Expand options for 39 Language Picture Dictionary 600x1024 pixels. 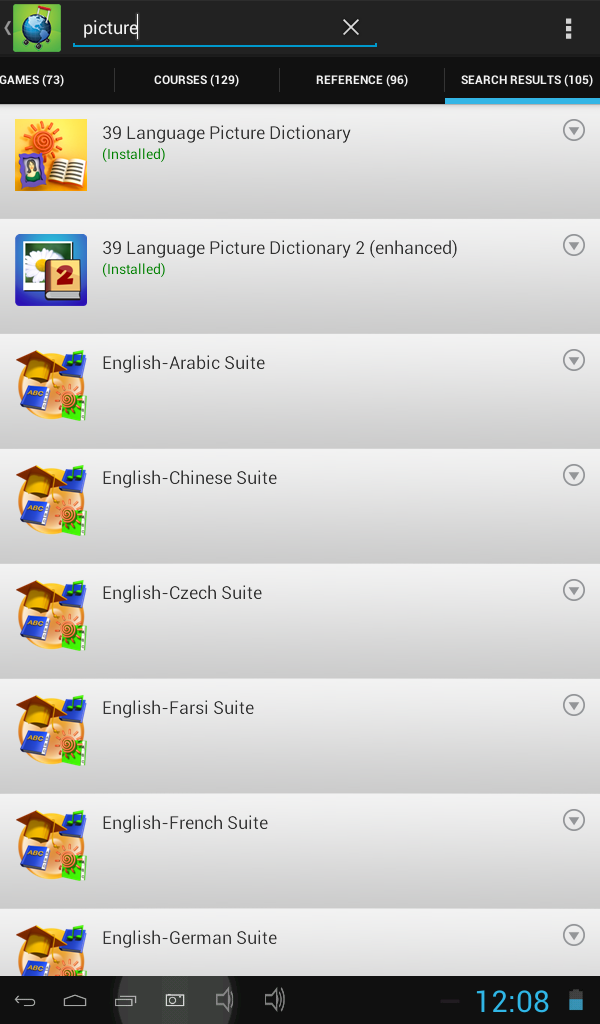[x=574, y=131]
